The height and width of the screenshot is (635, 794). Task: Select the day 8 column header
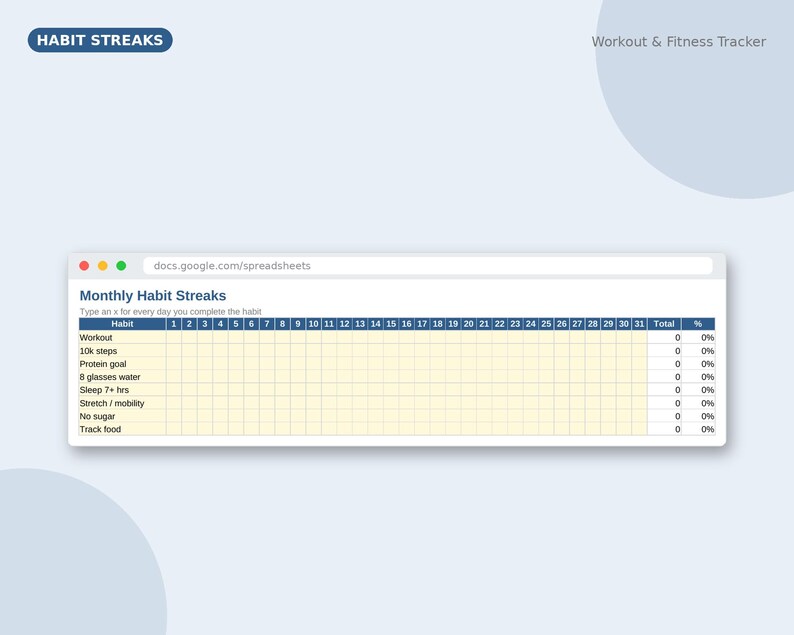[283, 324]
